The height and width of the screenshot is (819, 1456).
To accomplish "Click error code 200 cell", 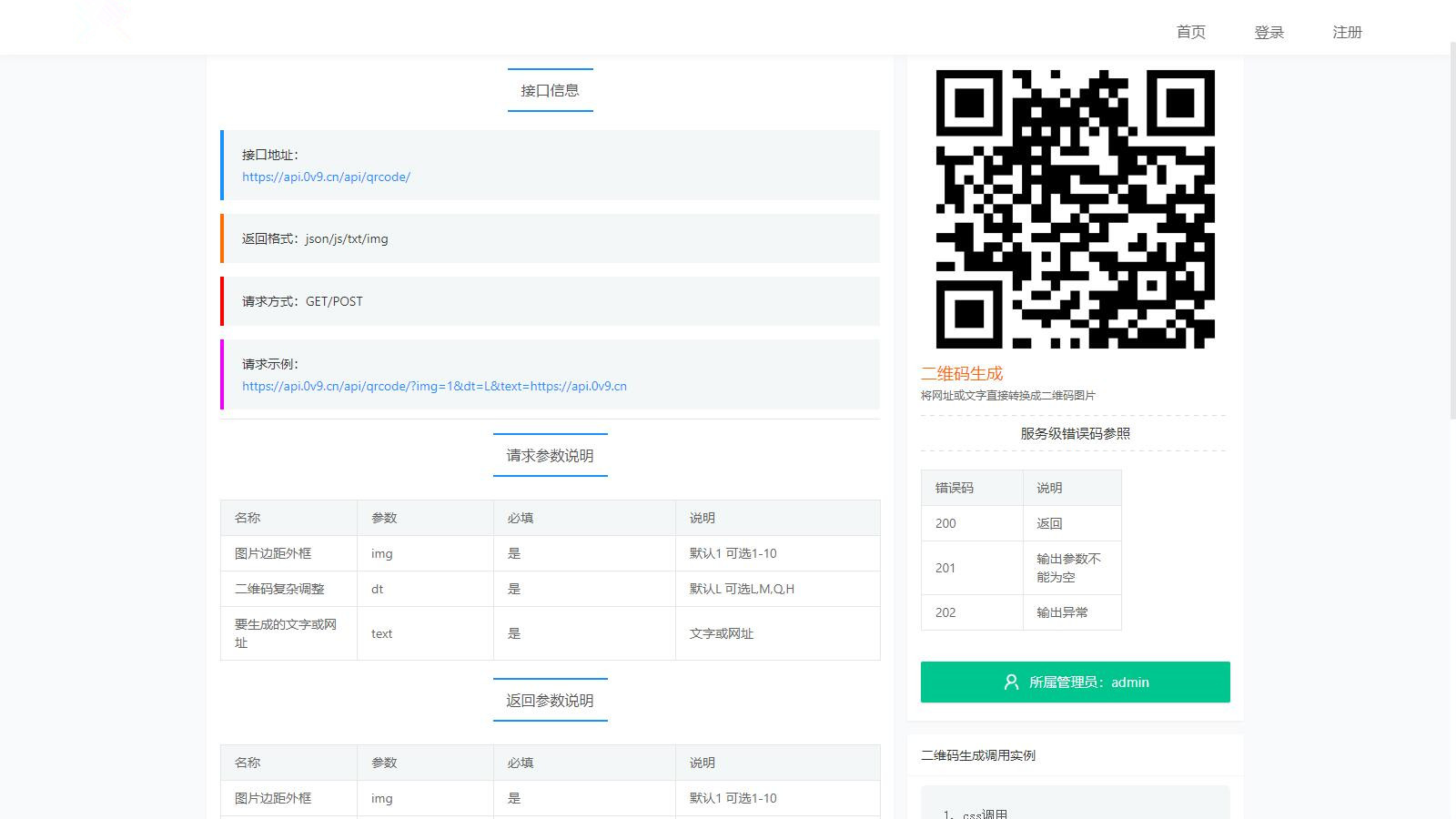I will click(x=972, y=523).
